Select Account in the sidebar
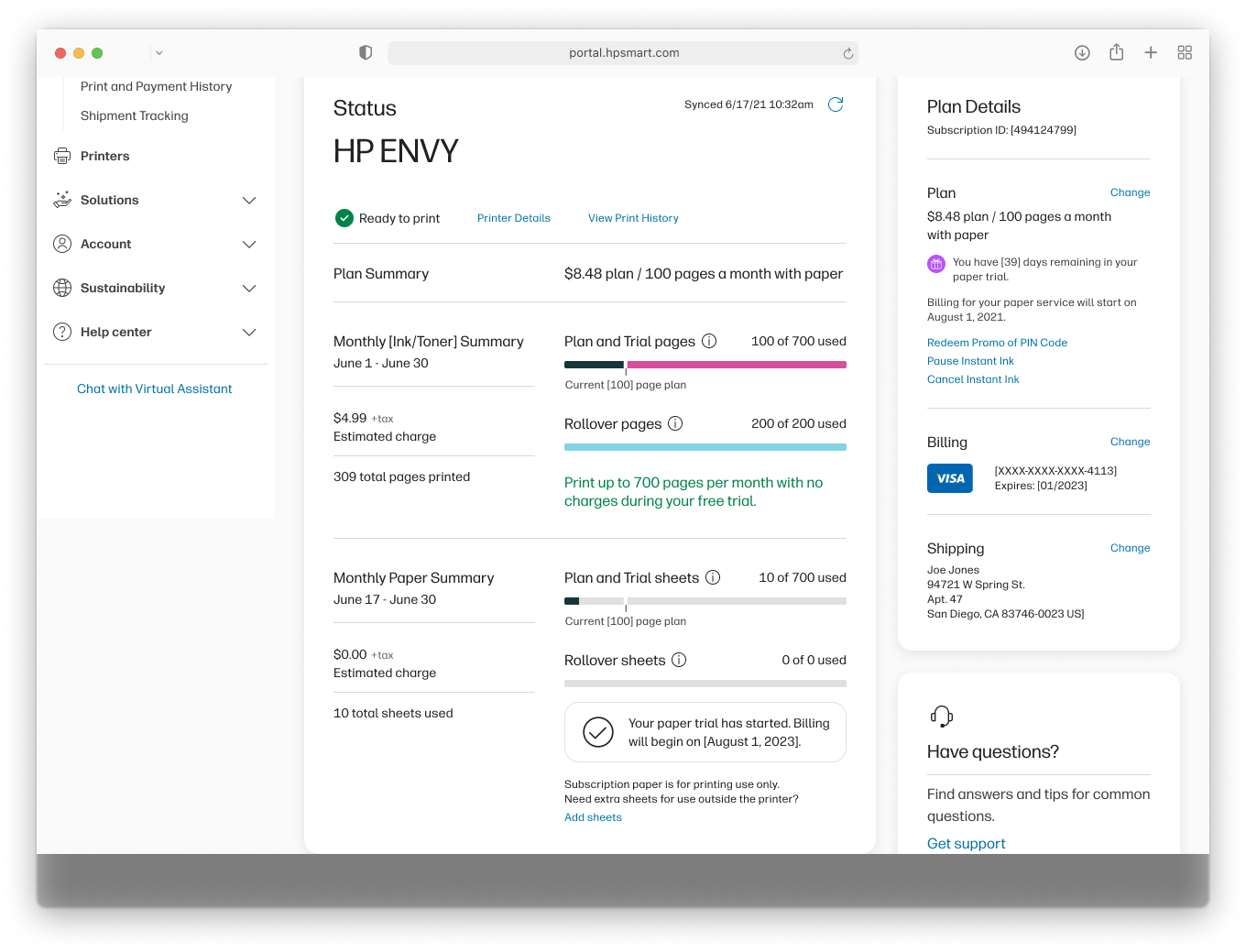The width and height of the screenshot is (1246, 952). 106,244
